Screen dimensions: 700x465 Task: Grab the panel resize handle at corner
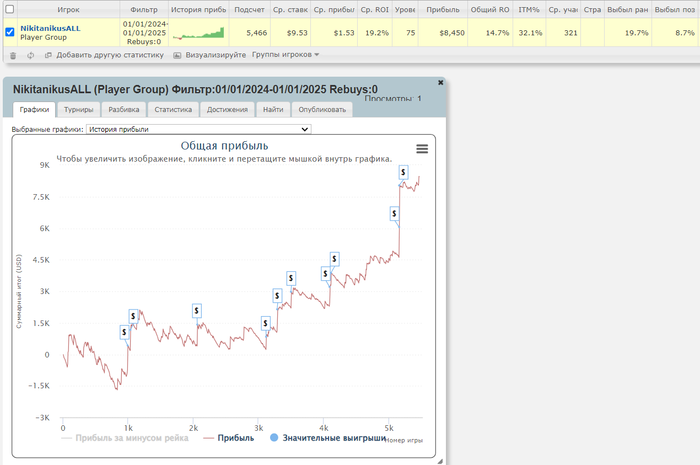[440, 461]
